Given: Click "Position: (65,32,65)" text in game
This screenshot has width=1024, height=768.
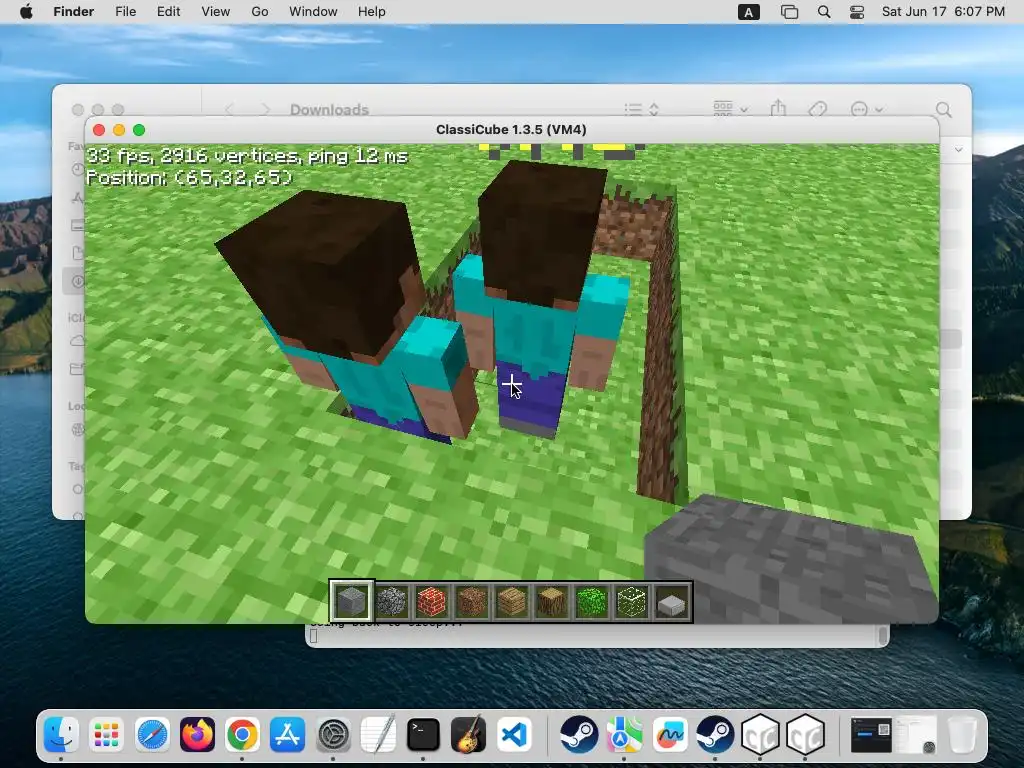Looking at the screenshot, I should tap(189, 178).
